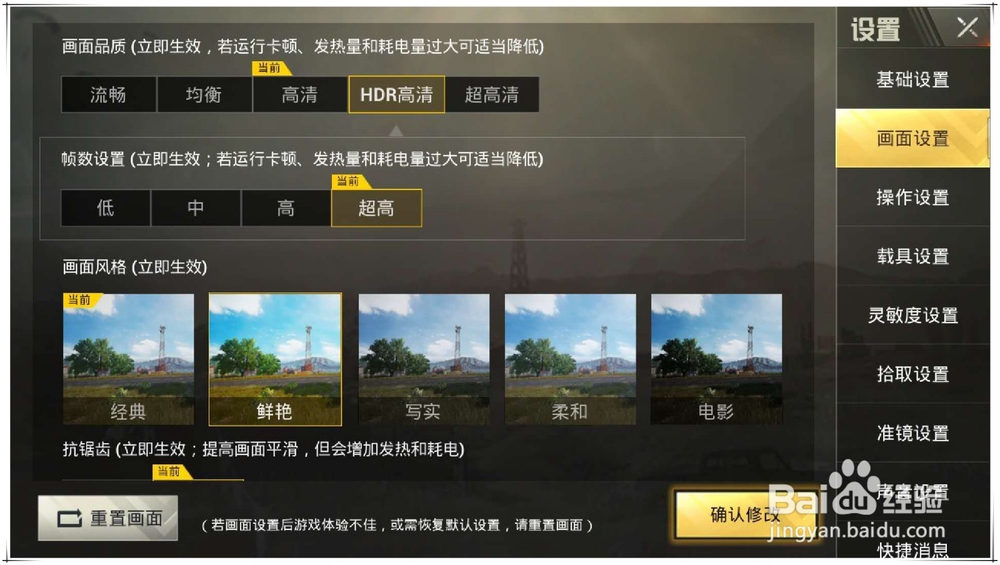Select 超高清 graphics quality option

tap(492, 95)
